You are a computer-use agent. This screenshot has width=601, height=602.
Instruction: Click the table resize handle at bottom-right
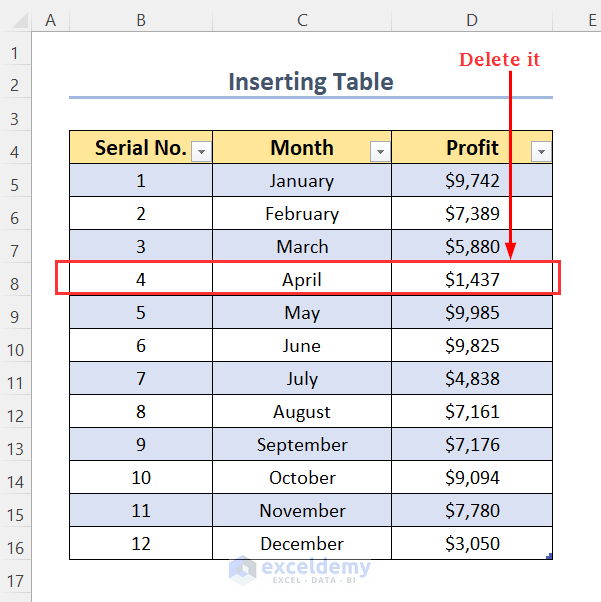[549, 557]
